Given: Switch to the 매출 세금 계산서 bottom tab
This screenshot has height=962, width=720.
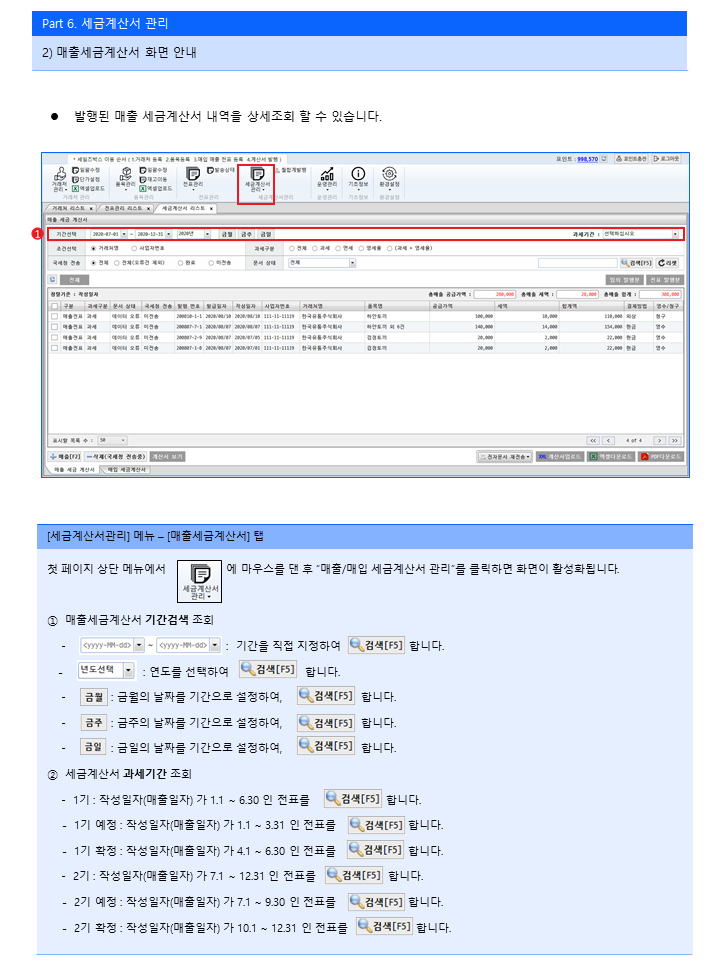Looking at the screenshot, I should tap(74, 469).
